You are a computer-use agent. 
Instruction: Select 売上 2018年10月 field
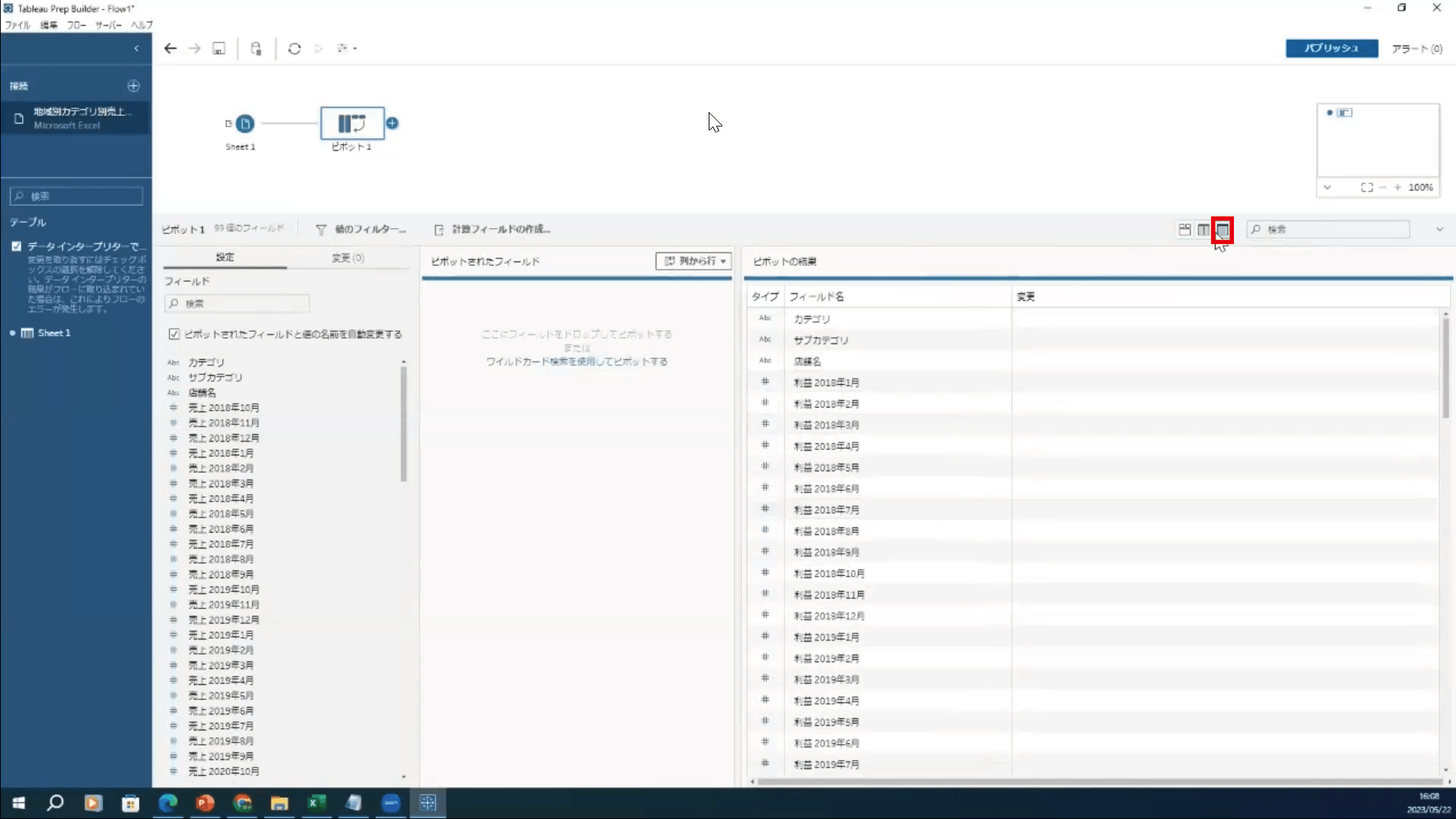coord(224,408)
